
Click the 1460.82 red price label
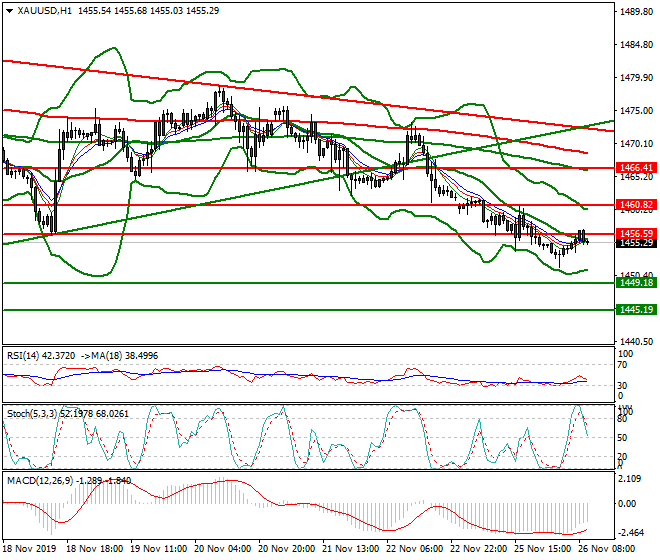[636, 205]
